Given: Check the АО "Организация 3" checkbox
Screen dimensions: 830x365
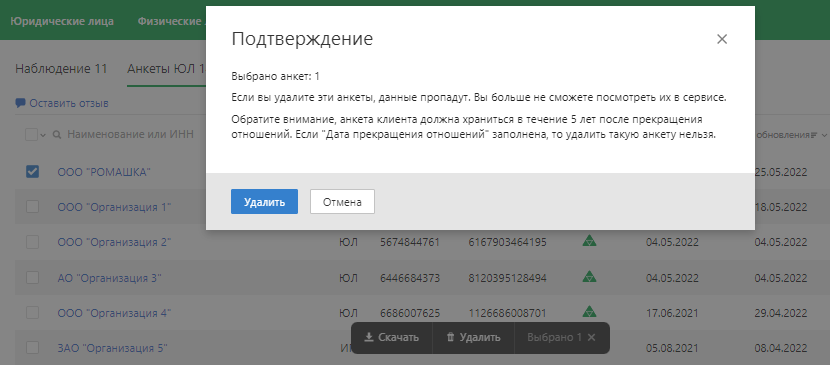Looking at the screenshot, I should coord(32,277).
